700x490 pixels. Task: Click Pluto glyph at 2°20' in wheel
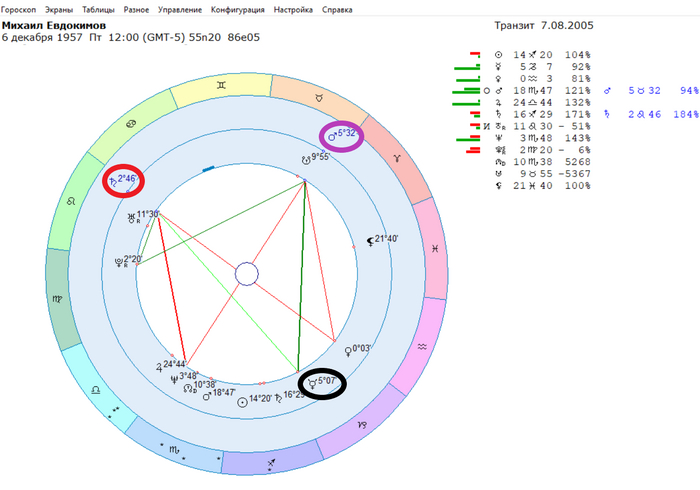coord(119,262)
